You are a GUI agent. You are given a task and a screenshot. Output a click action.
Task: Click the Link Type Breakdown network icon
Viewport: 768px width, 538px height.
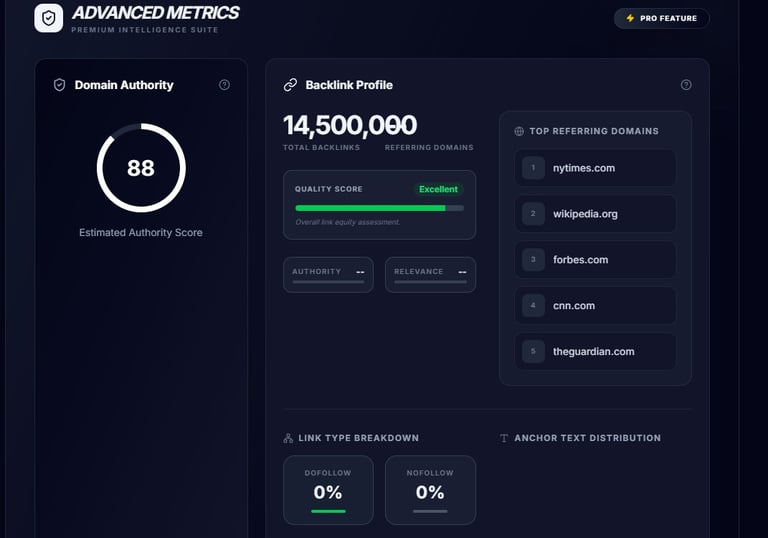(x=288, y=438)
